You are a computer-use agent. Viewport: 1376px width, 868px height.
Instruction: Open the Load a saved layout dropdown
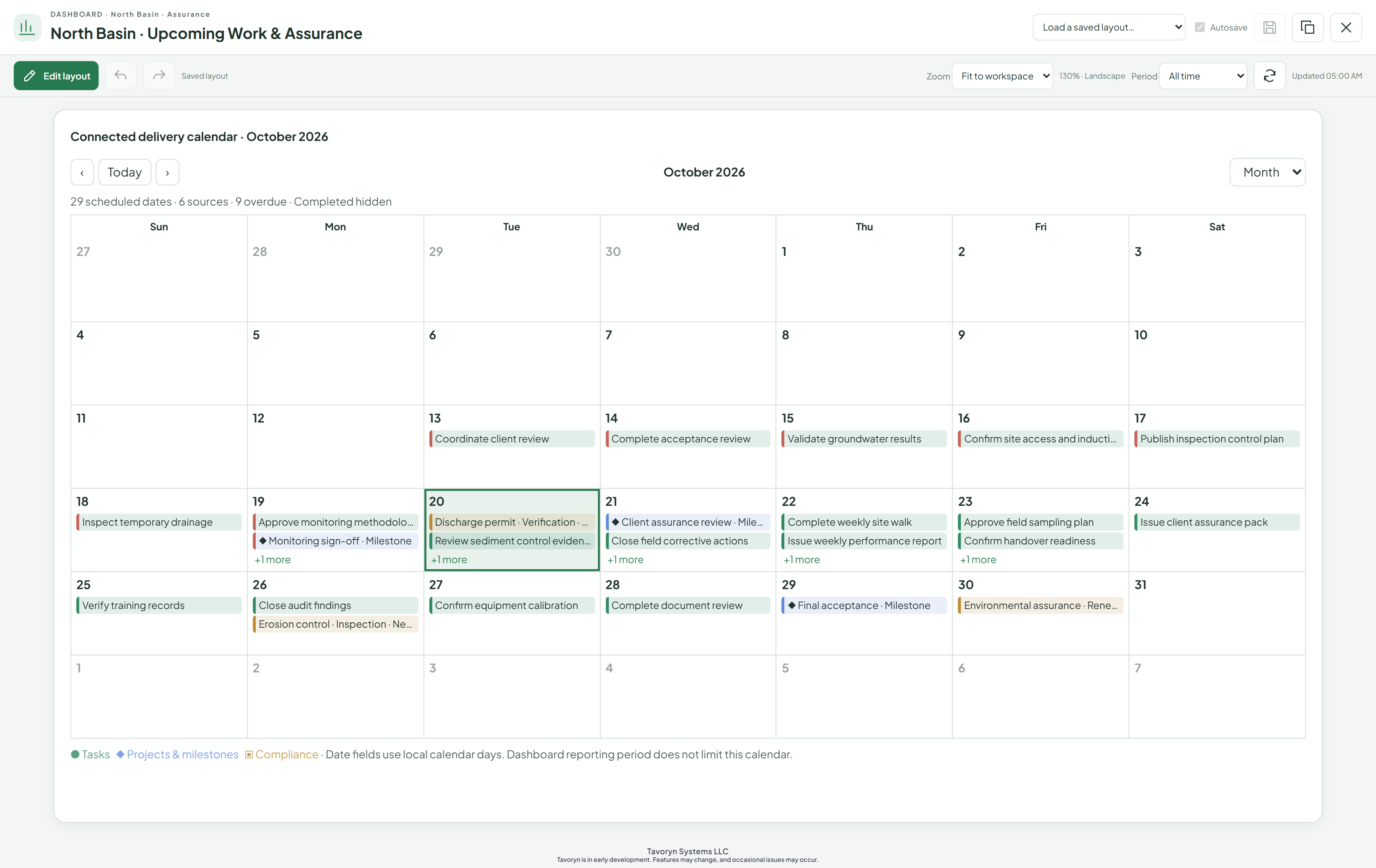pos(1108,28)
